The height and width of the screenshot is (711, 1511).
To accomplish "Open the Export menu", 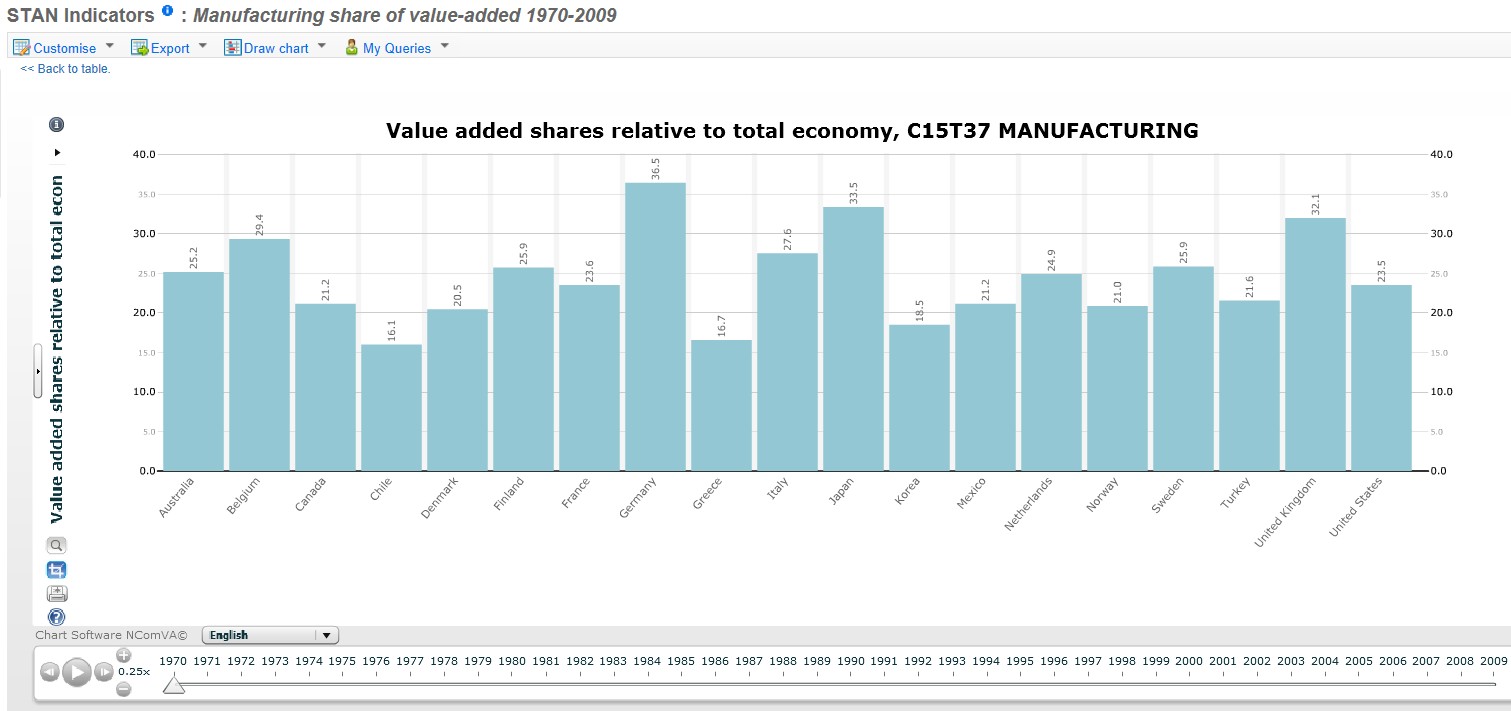I will click(x=169, y=48).
